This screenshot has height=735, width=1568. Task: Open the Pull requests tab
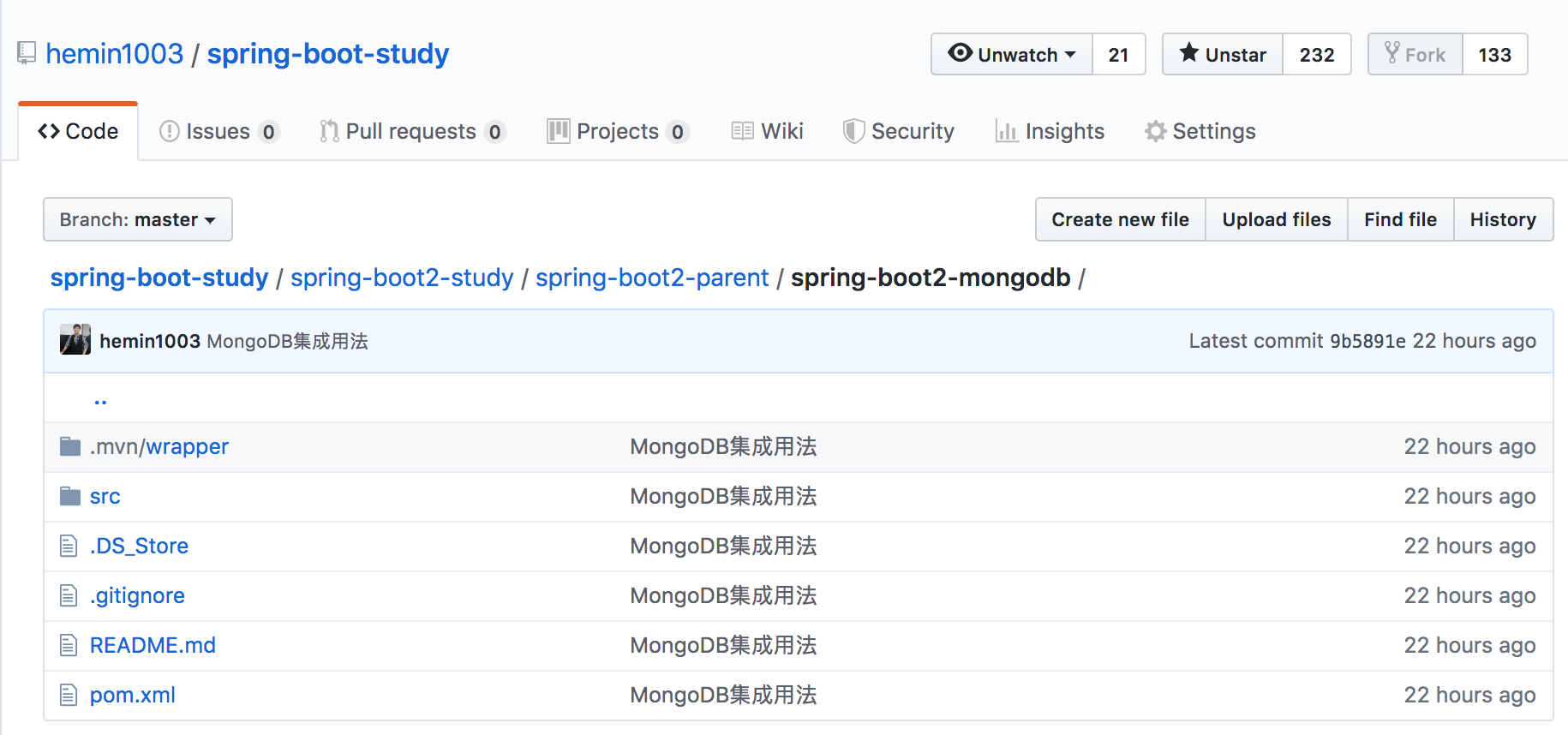[x=413, y=131]
